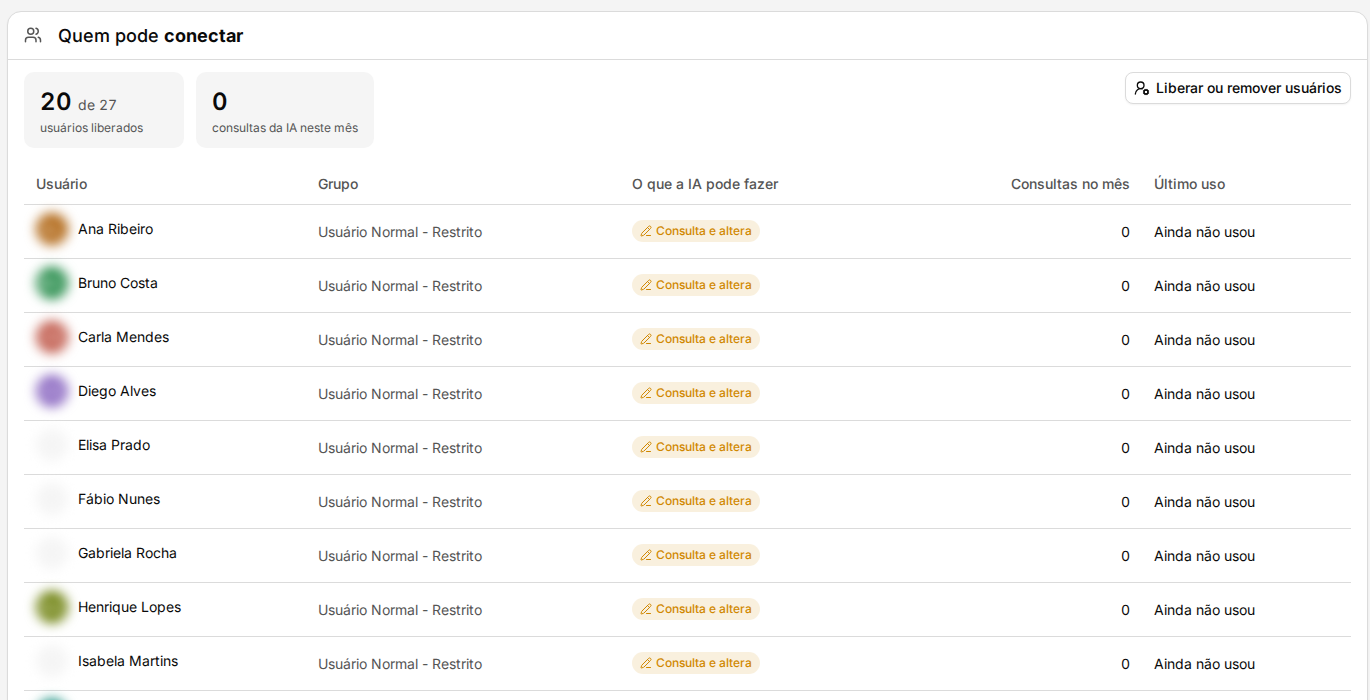Click Henrique Lopes's olive avatar
This screenshot has height=700, width=1370.
pos(52,607)
